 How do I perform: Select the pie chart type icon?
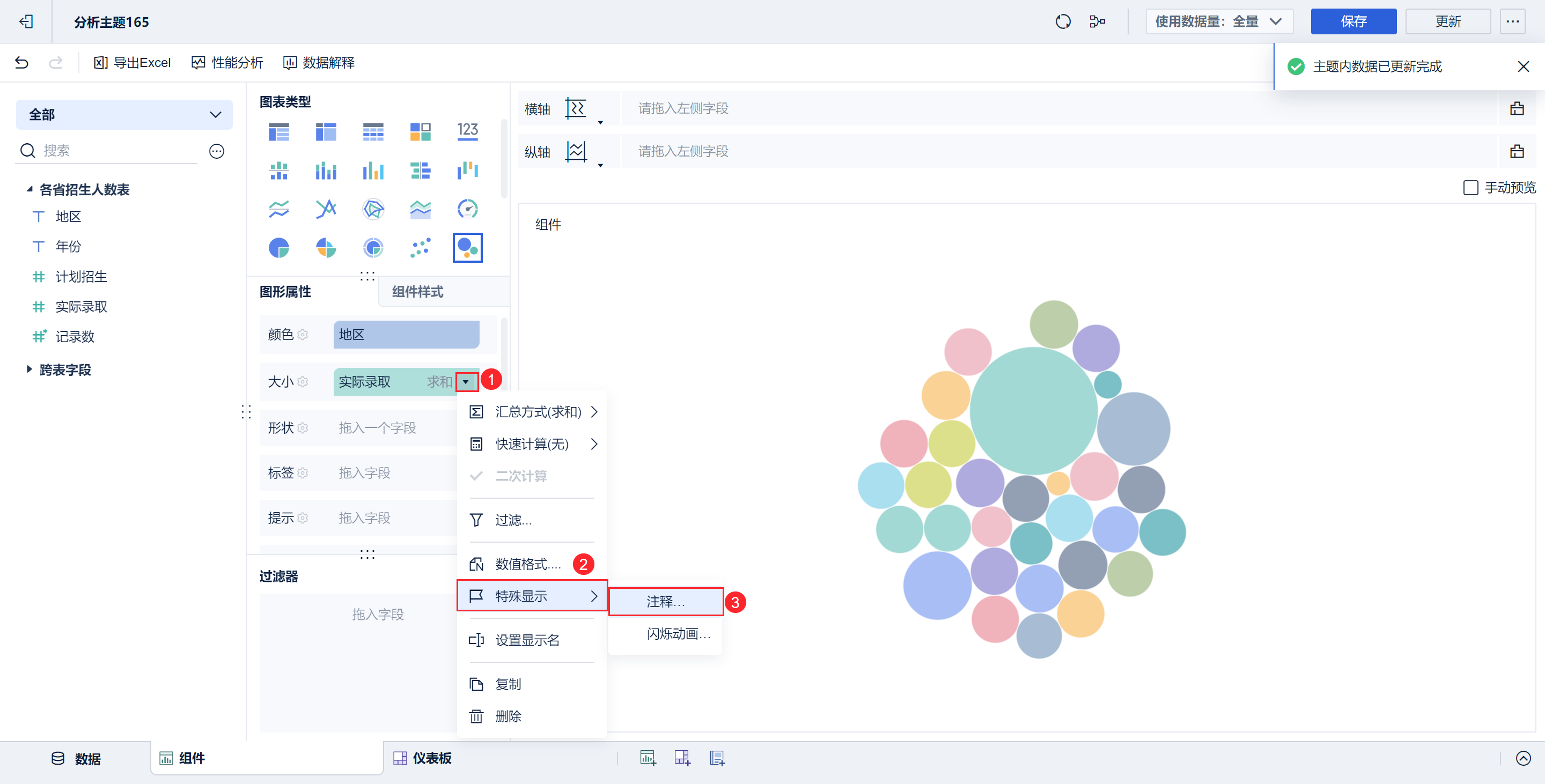[x=278, y=248]
